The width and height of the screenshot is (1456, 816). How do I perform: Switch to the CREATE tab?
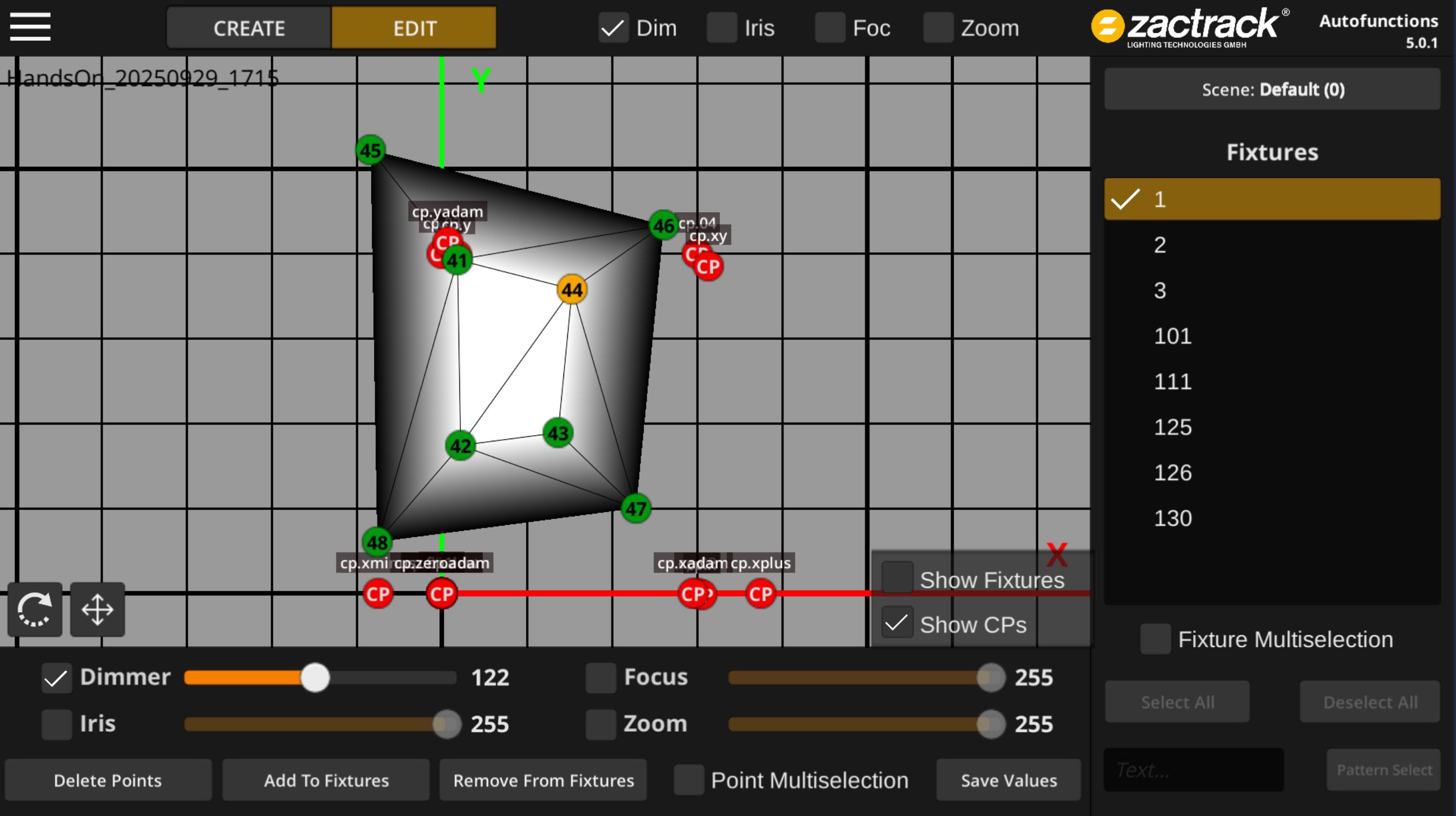[x=249, y=27]
